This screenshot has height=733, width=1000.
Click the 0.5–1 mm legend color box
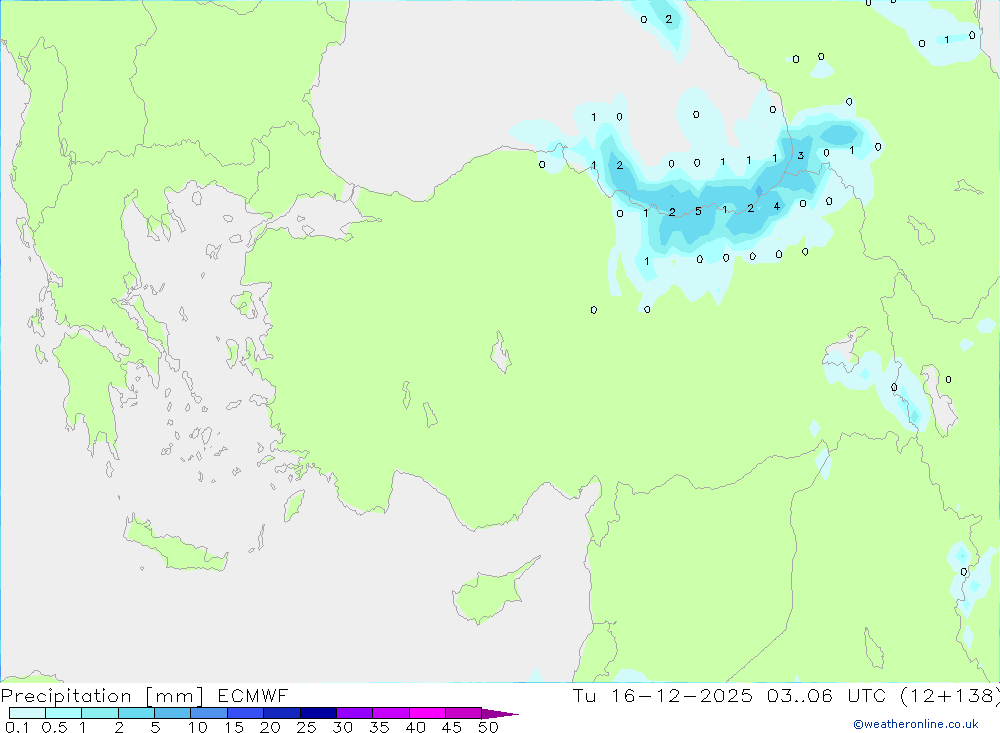(64, 713)
